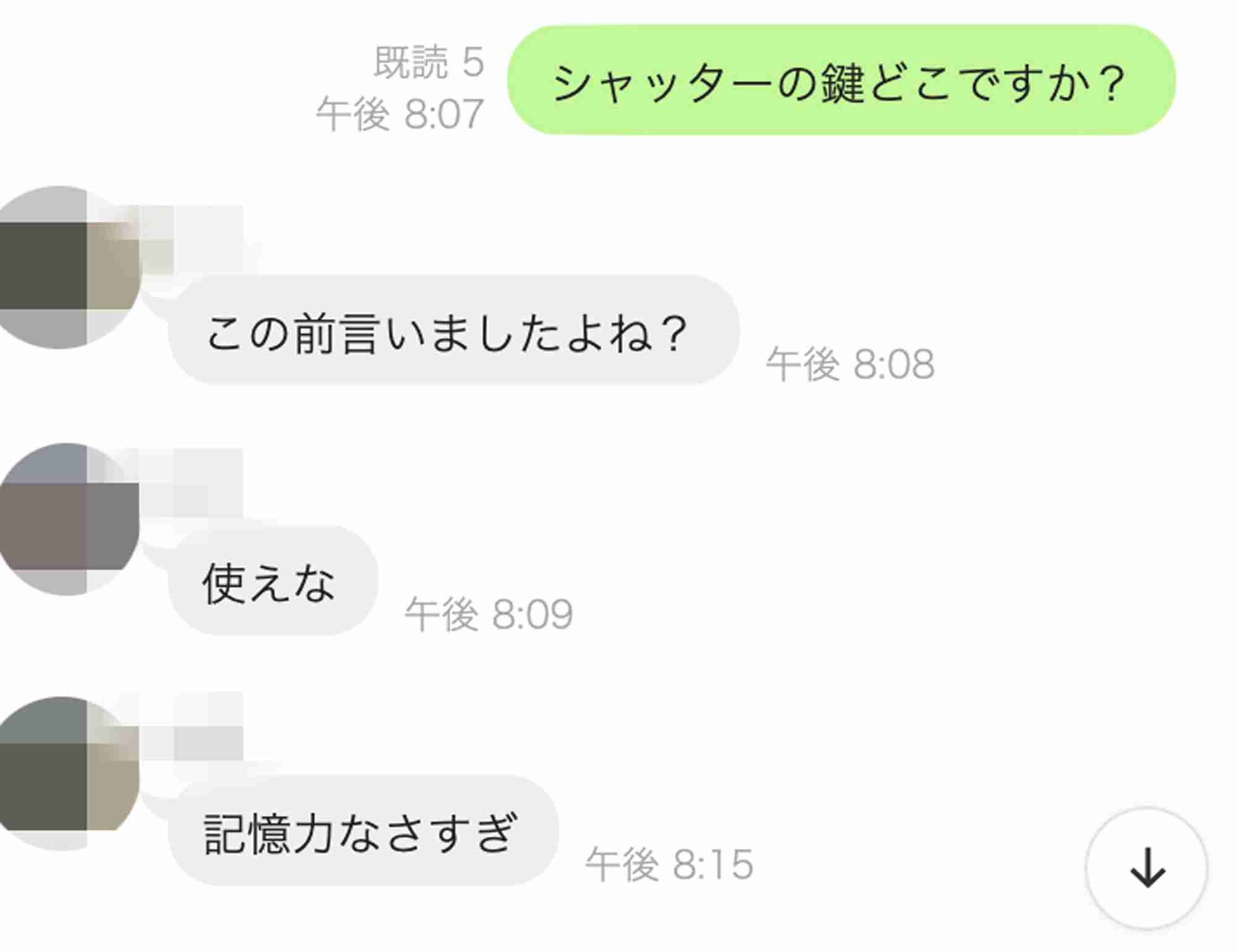Tap the 午後 8:15 timestamp
Image resolution: width=1237 pixels, height=952 pixels.
[669, 865]
